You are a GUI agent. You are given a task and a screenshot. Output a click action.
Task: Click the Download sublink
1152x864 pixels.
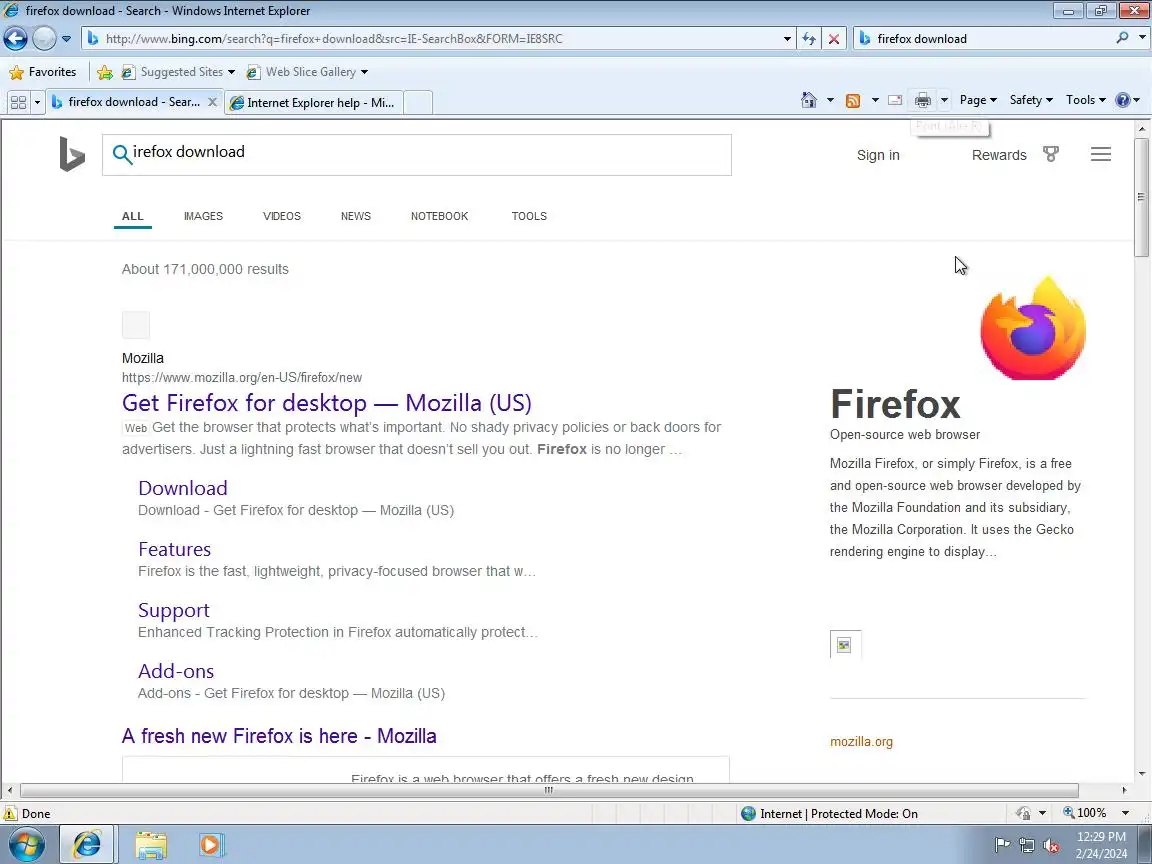click(x=183, y=488)
